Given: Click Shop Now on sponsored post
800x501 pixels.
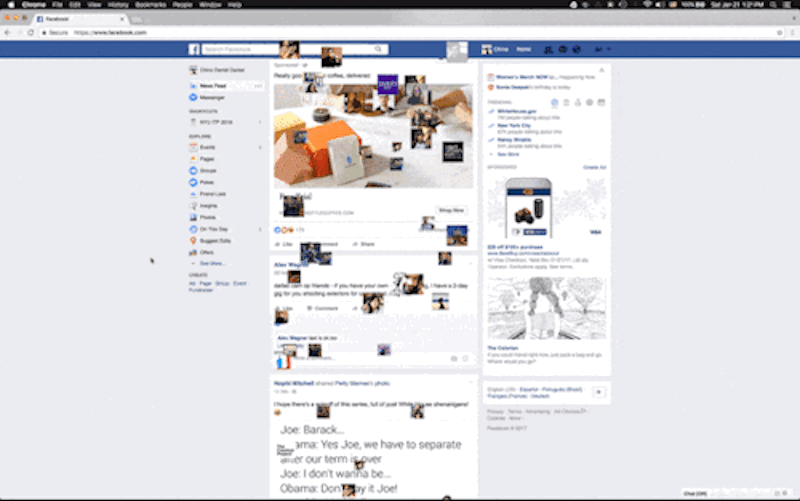Looking at the screenshot, I should (452, 210).
